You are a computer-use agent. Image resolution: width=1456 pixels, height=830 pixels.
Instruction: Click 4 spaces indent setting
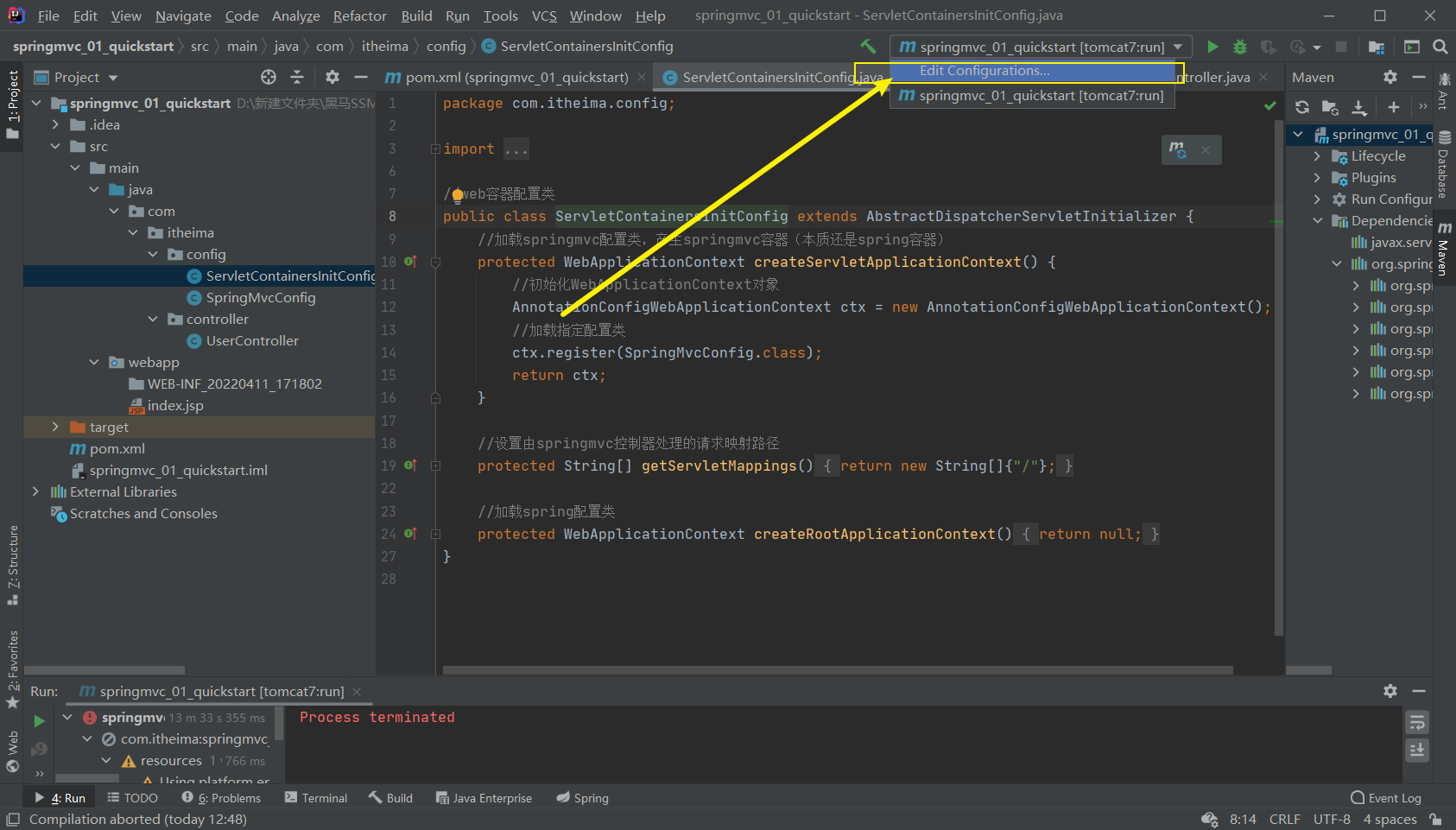[1390, 819]
